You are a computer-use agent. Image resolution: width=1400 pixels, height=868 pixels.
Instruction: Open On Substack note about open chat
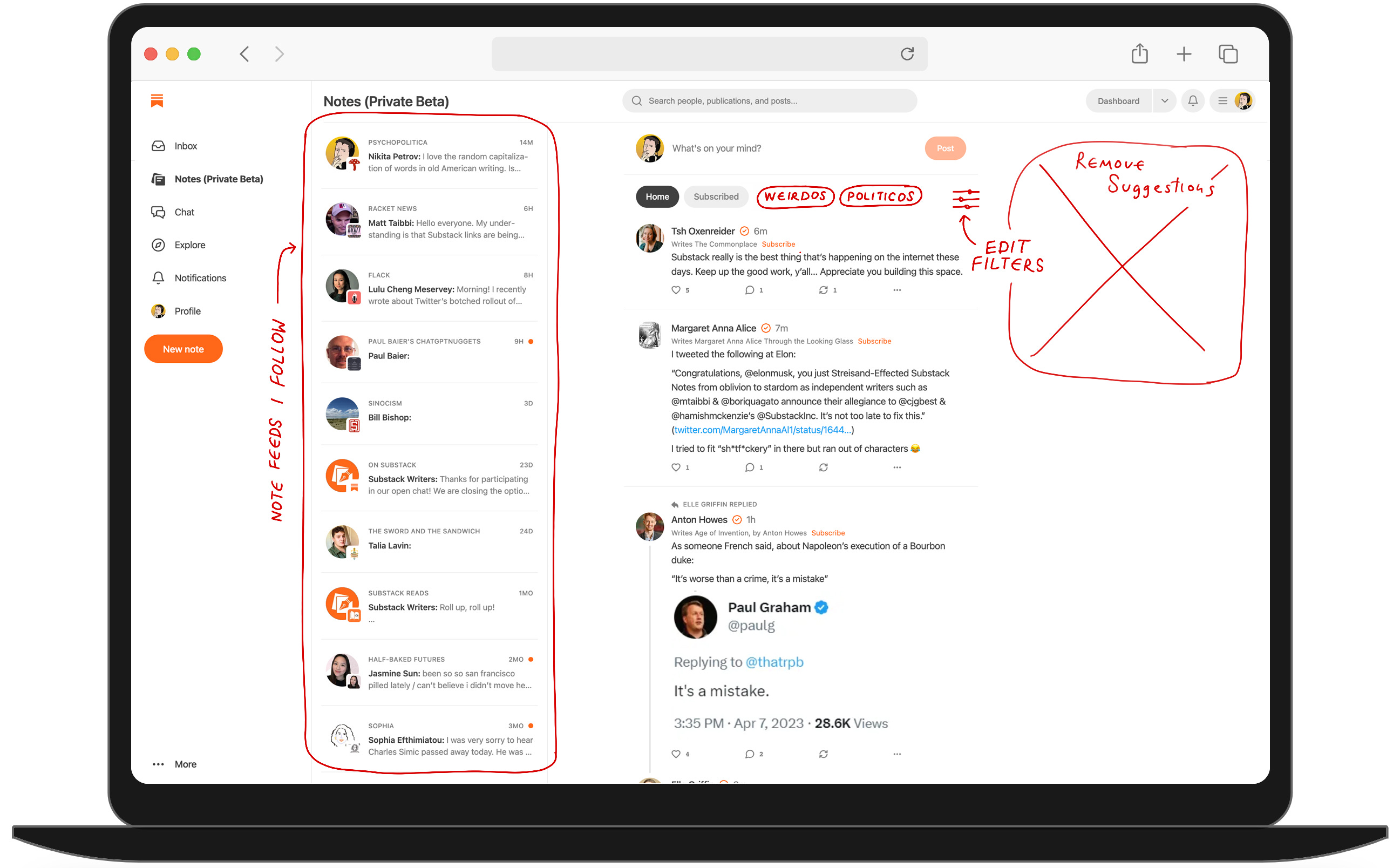pos(430,478)
